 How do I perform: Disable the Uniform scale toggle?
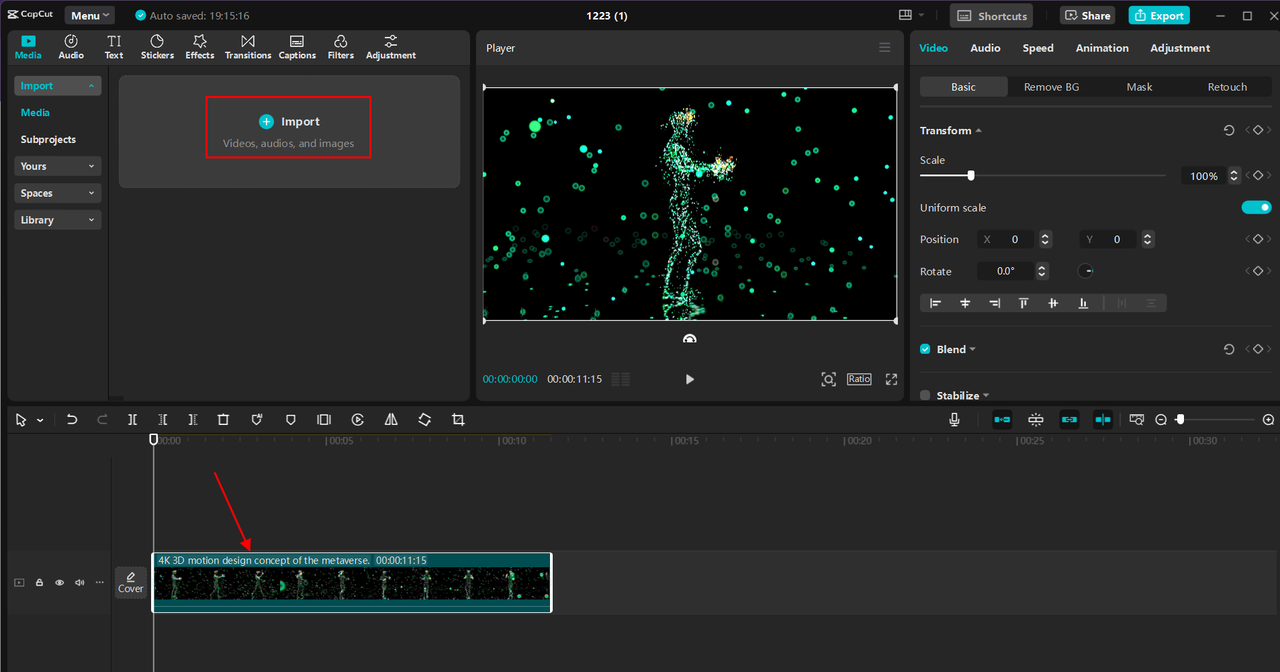click(x=1256, y=207)
